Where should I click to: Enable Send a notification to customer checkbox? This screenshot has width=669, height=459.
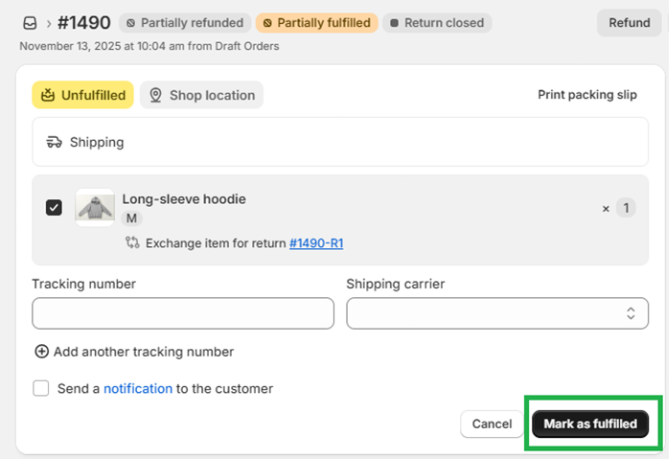(41, 389)
